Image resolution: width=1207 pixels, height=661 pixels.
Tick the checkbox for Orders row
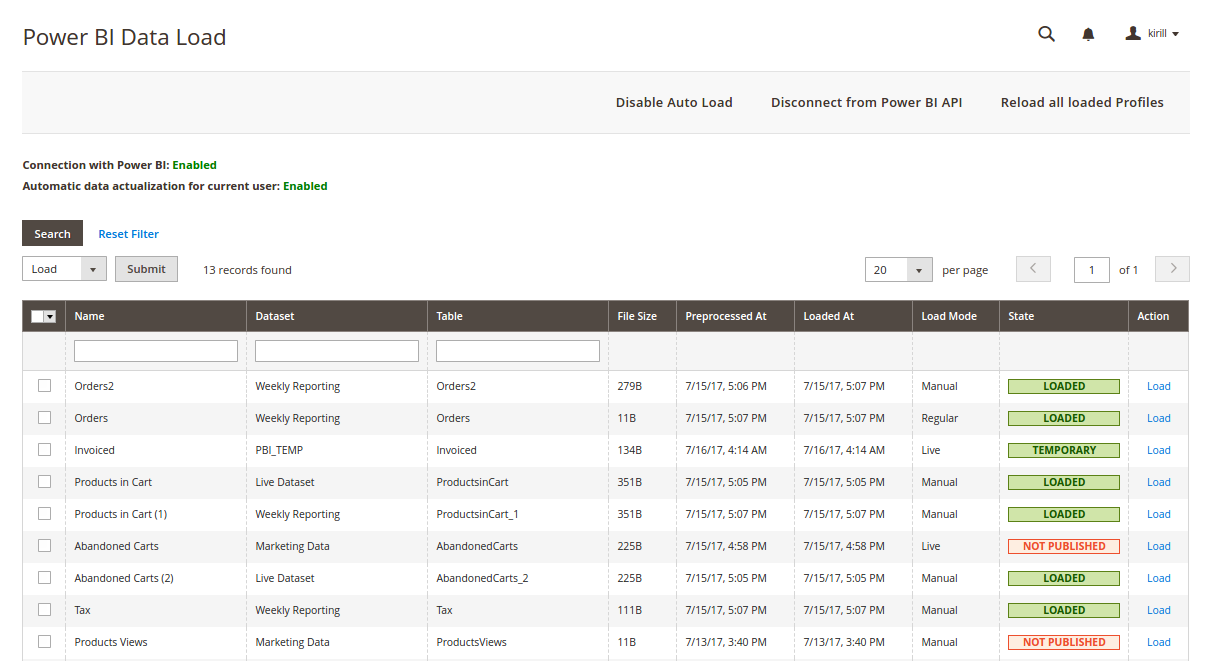click(x=44, y=418)
